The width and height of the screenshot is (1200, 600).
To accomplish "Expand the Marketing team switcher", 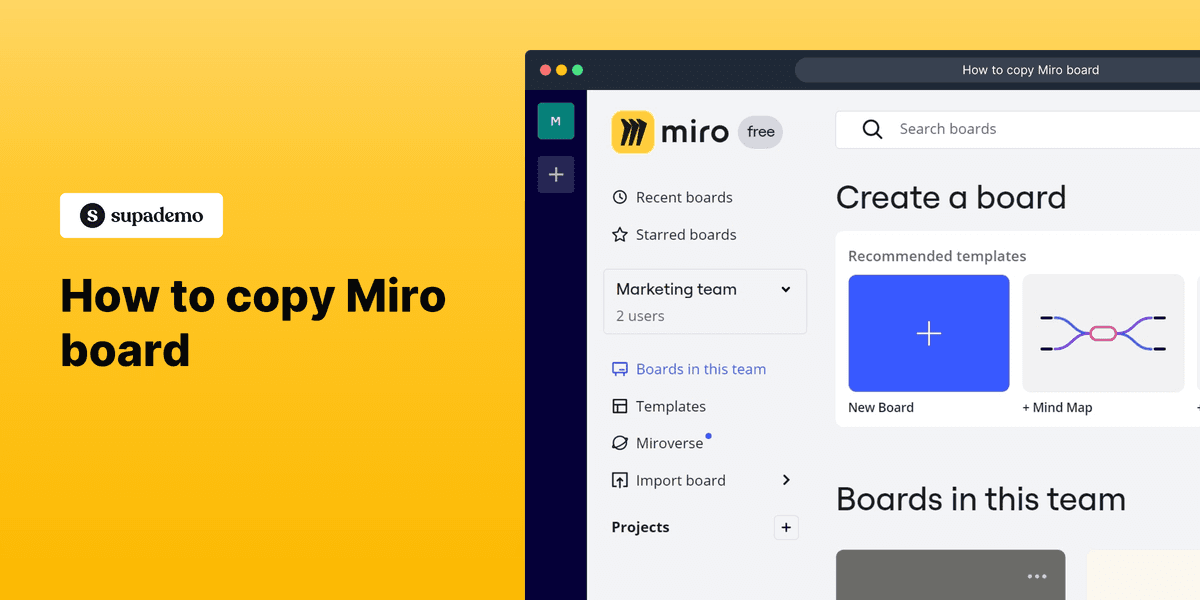I will point(785,289).
